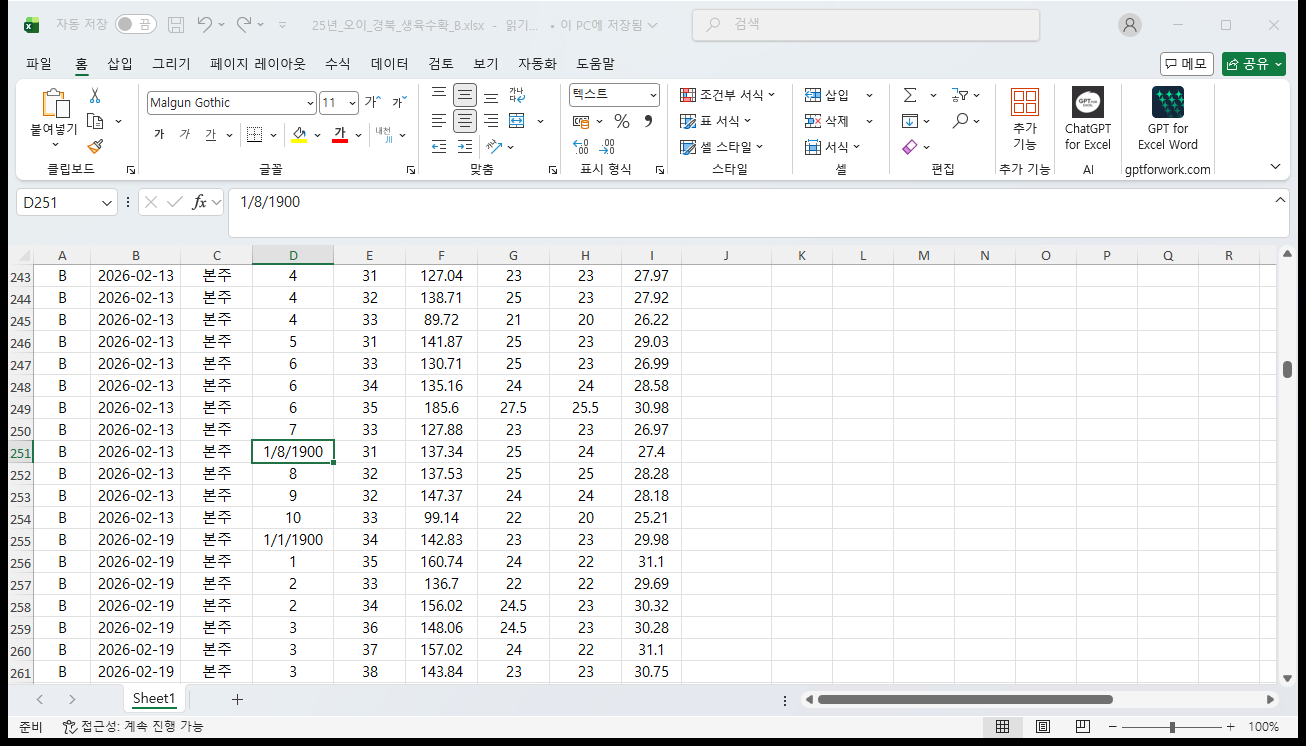This screenshot has height=746, width=1306.
Task: Open ChatGPT for Excel add-in
Action: pyautogui.click(x=1088, y=118)
